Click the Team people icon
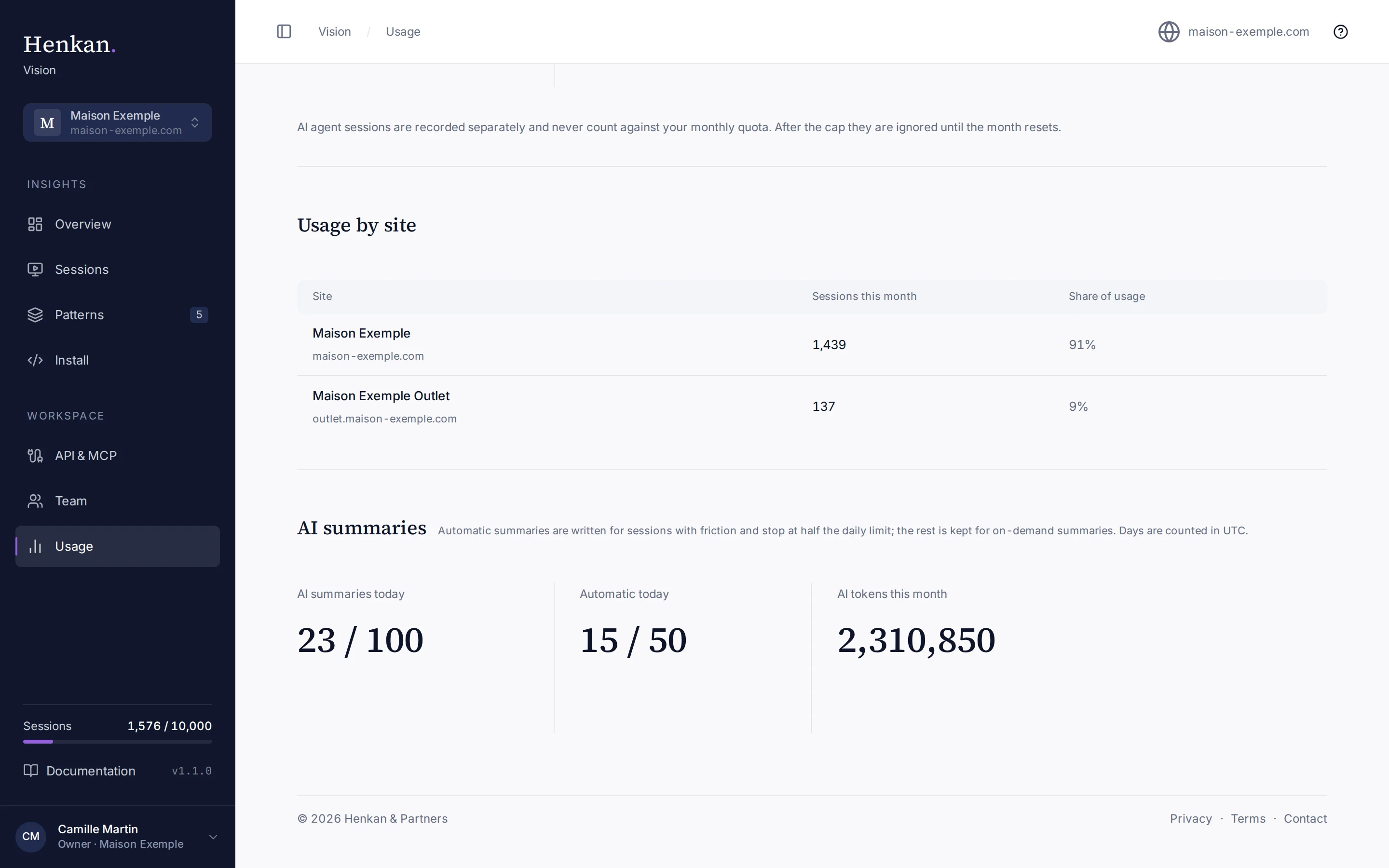This screenshot has width=1389, height=868. 35,501
